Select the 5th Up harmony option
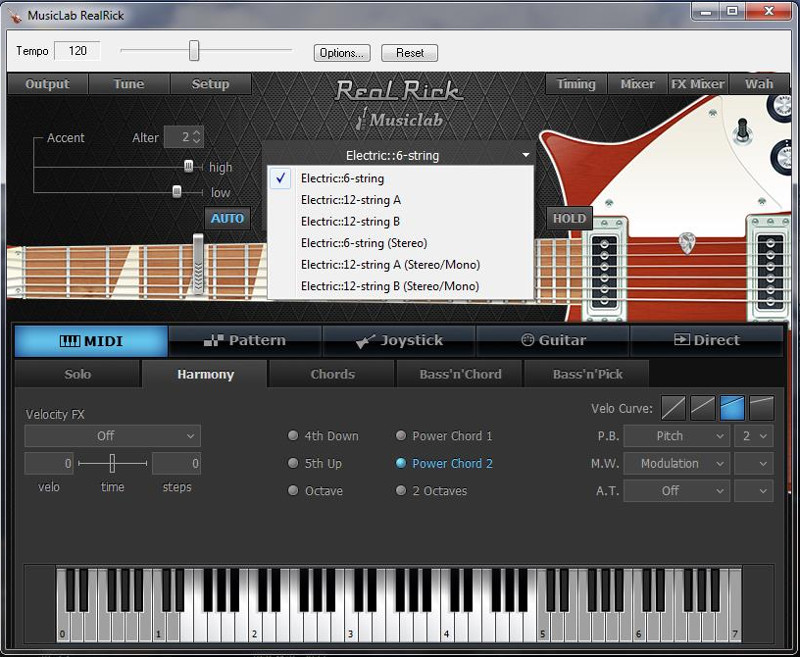The image size is (800, 657). coord(315,463)
